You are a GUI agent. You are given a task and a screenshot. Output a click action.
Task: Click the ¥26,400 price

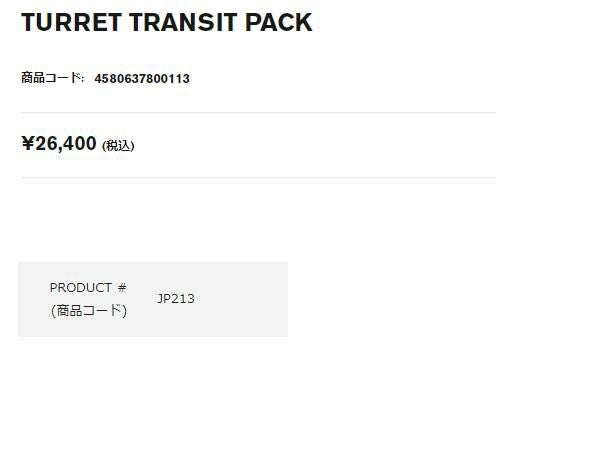[x=59, y=144]
